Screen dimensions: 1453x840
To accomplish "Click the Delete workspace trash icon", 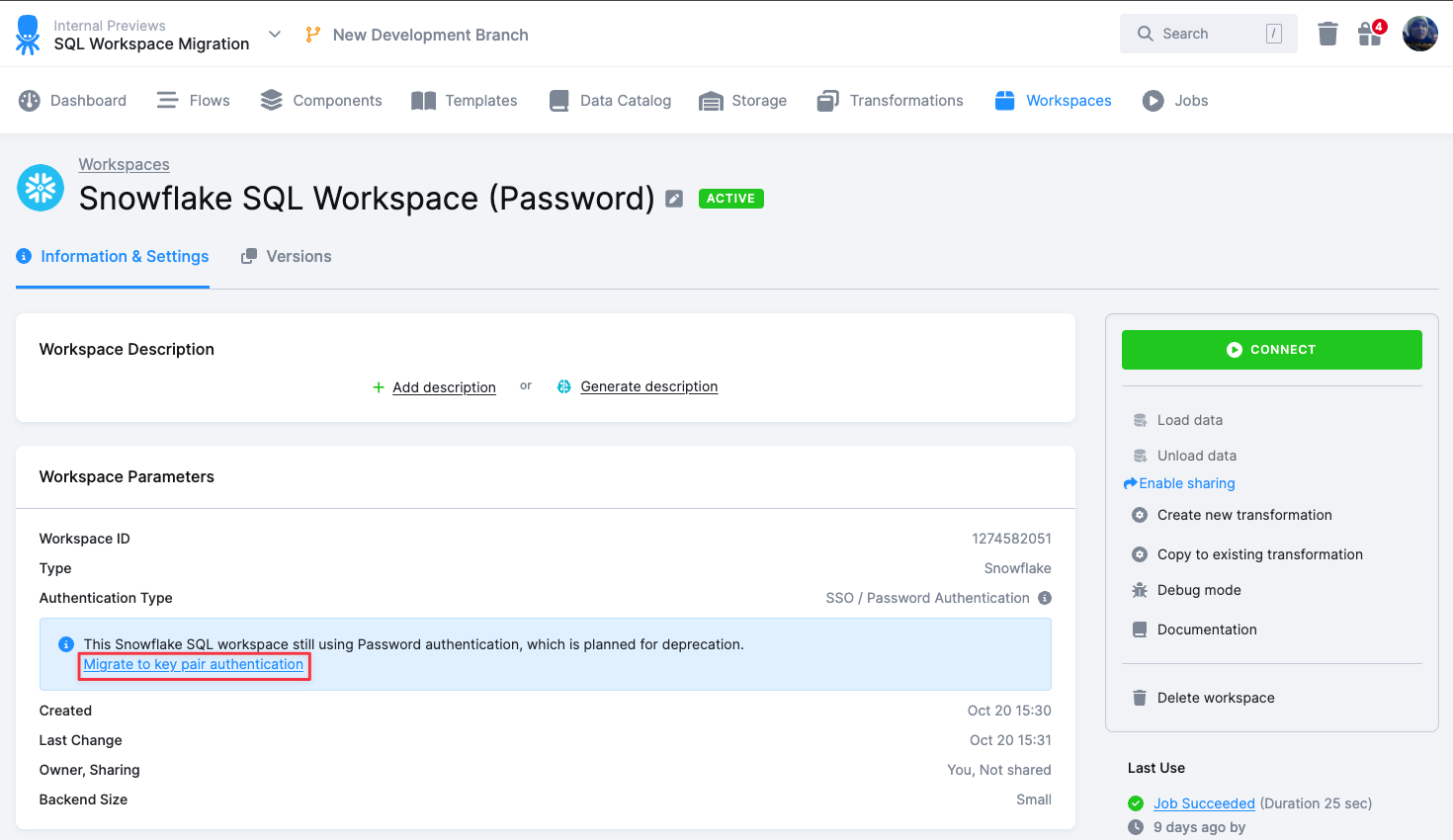I will click(1140, 698).
